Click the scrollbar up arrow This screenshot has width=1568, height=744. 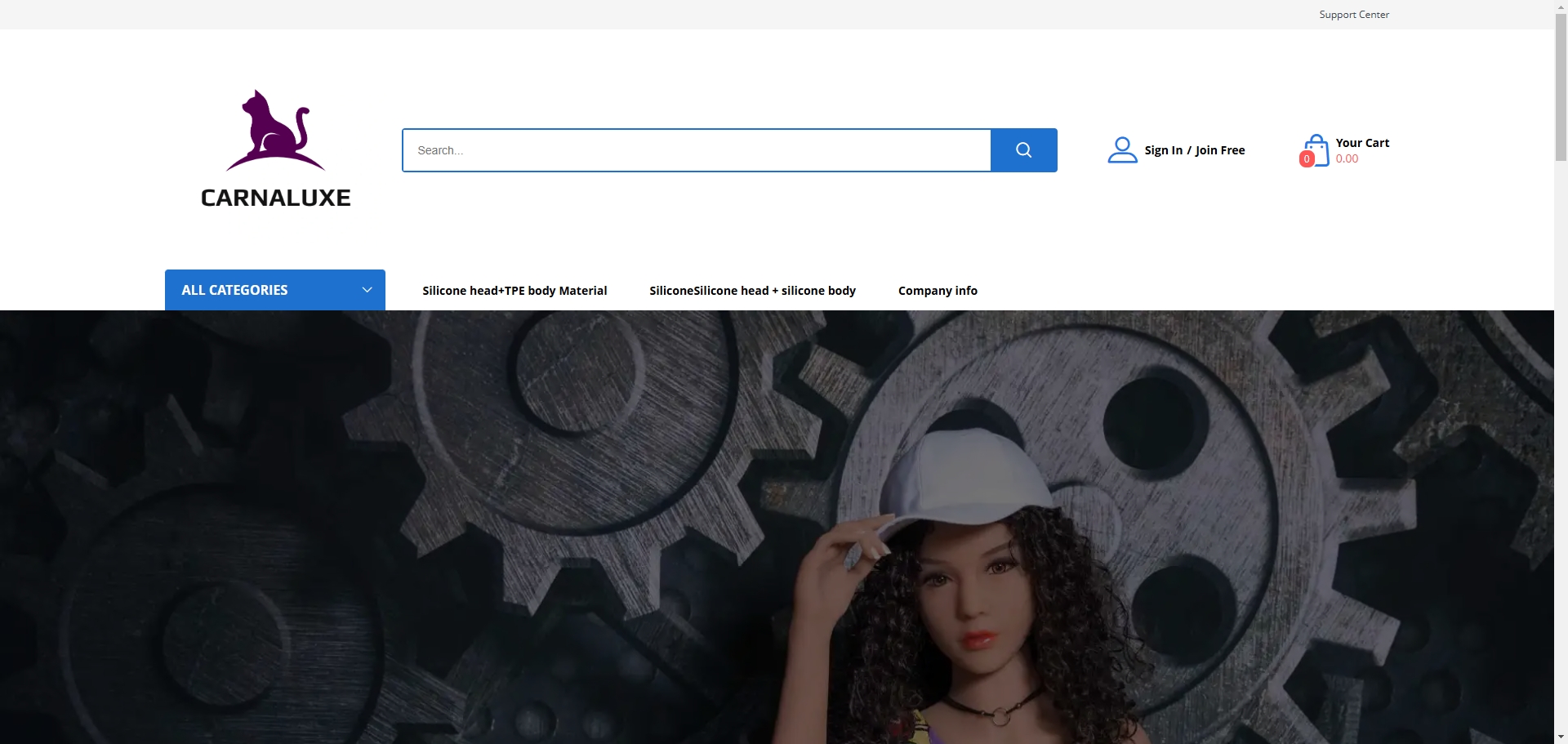click(1561, 6)
